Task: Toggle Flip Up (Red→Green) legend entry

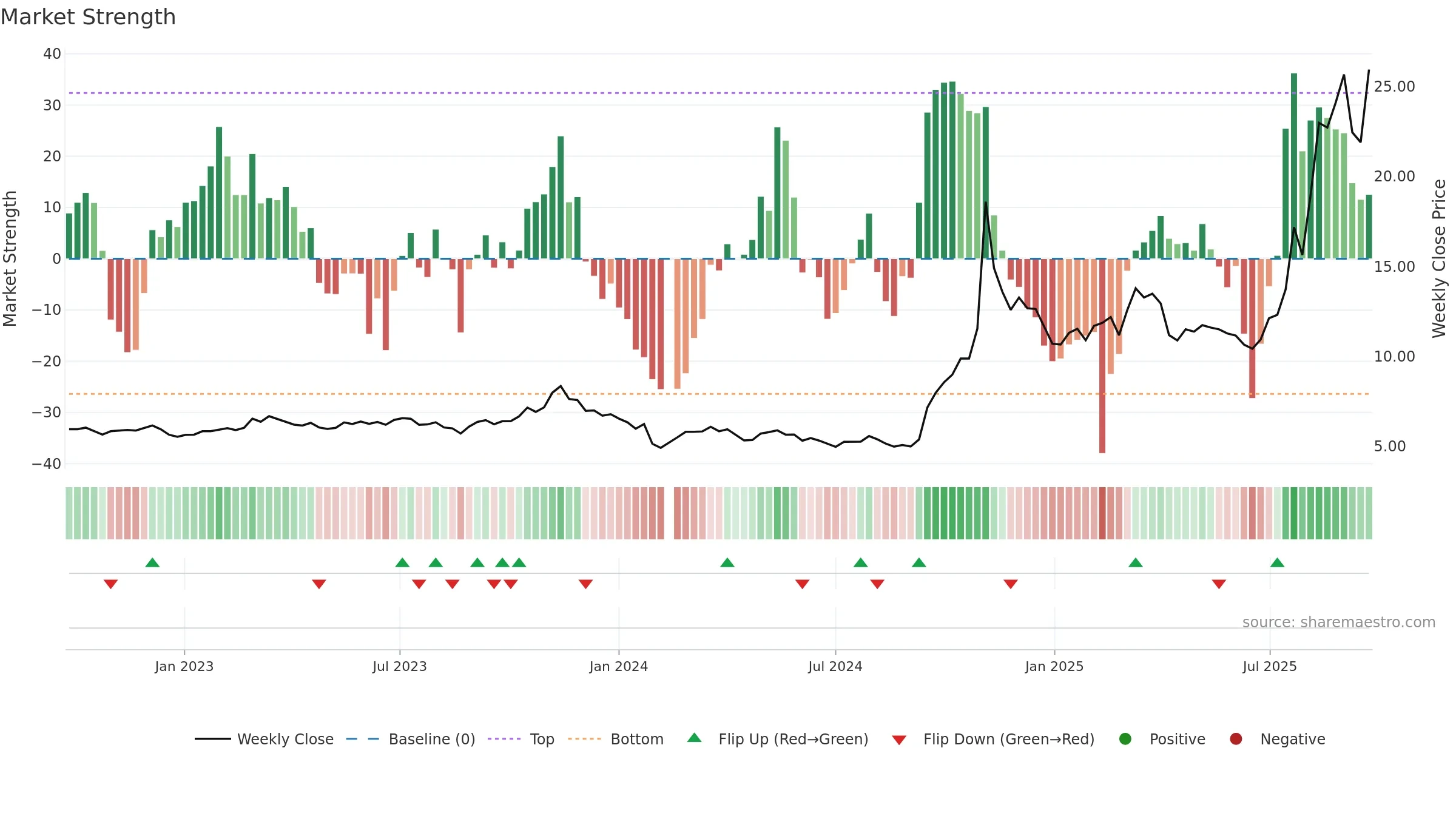Action: (x=778, y=739)
